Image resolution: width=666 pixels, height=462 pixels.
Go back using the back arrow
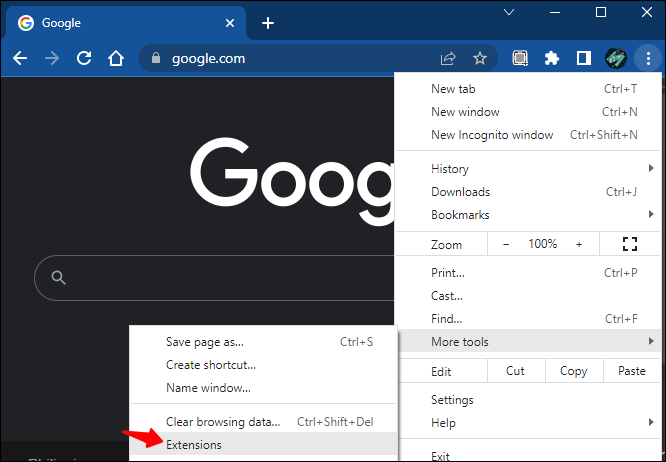click(x=20, y=58)
